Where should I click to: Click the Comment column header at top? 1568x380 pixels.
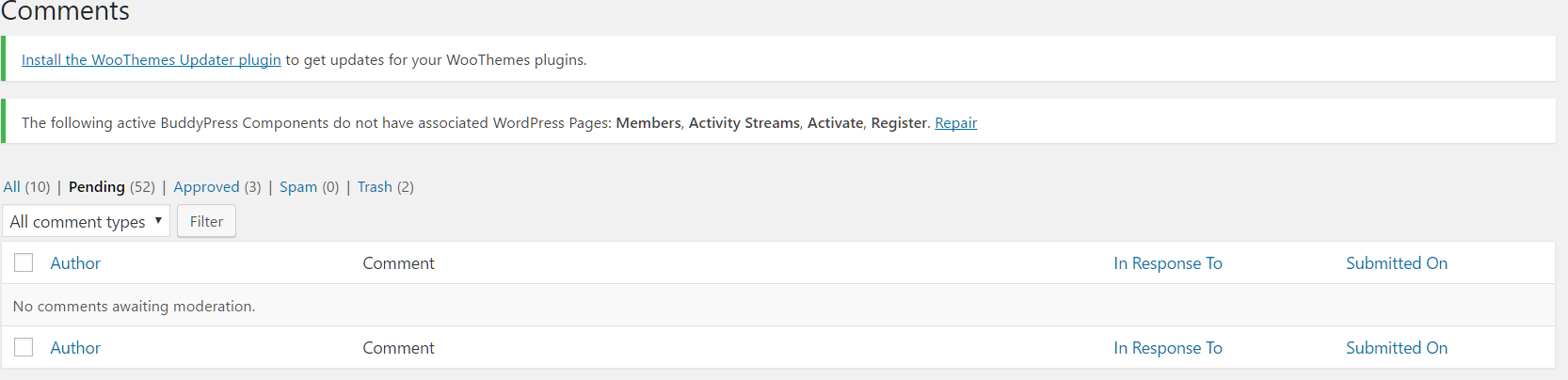pos(398,263)
